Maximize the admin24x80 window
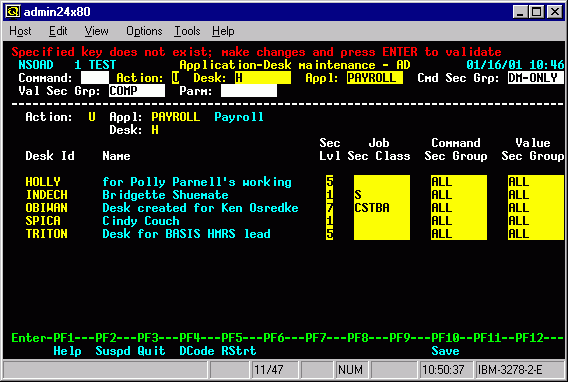Screen dimensions: 568x382 (536, 12)
